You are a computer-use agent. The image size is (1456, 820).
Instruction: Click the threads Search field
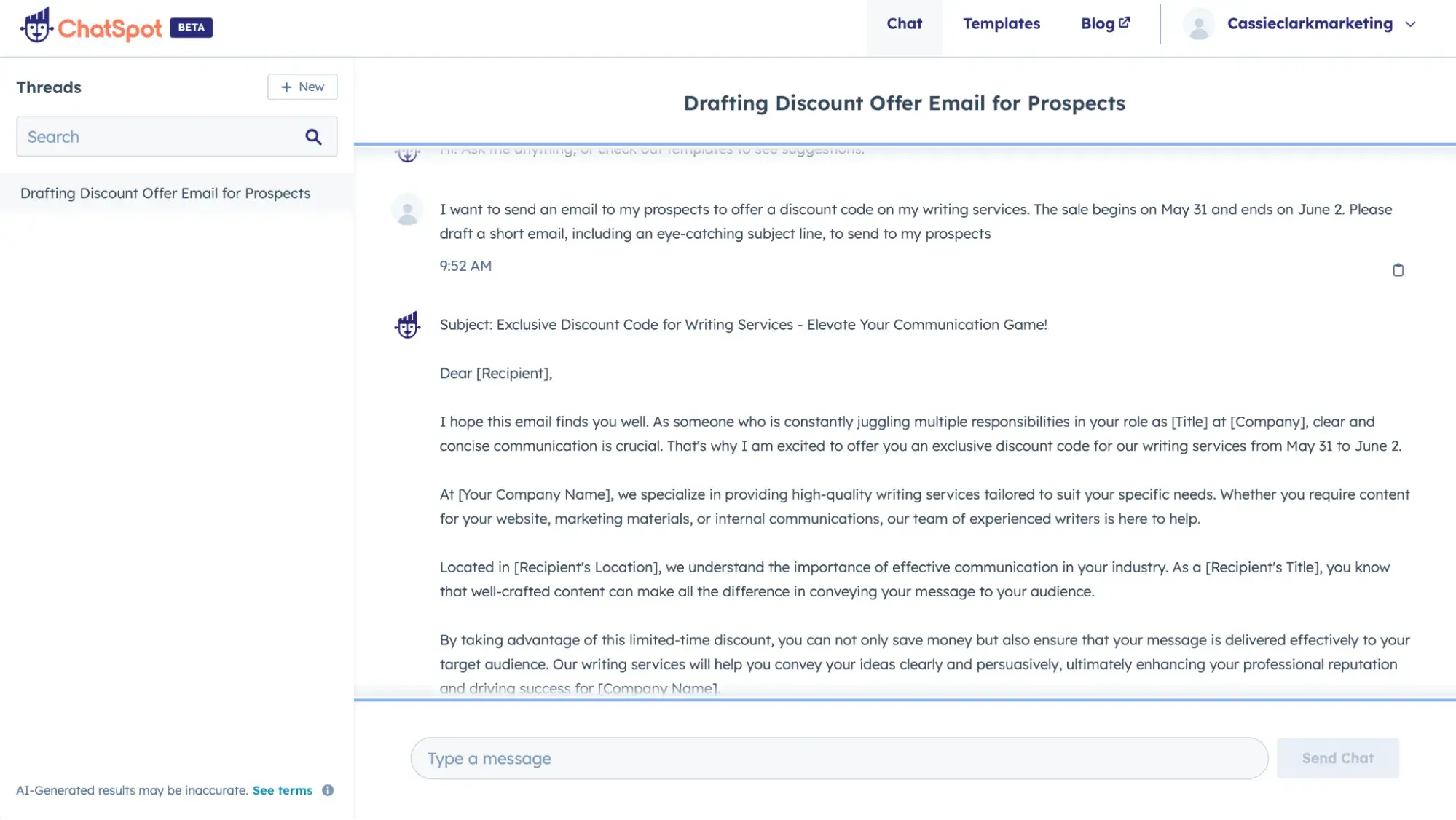pyautogui.click(x=176, y=137)
